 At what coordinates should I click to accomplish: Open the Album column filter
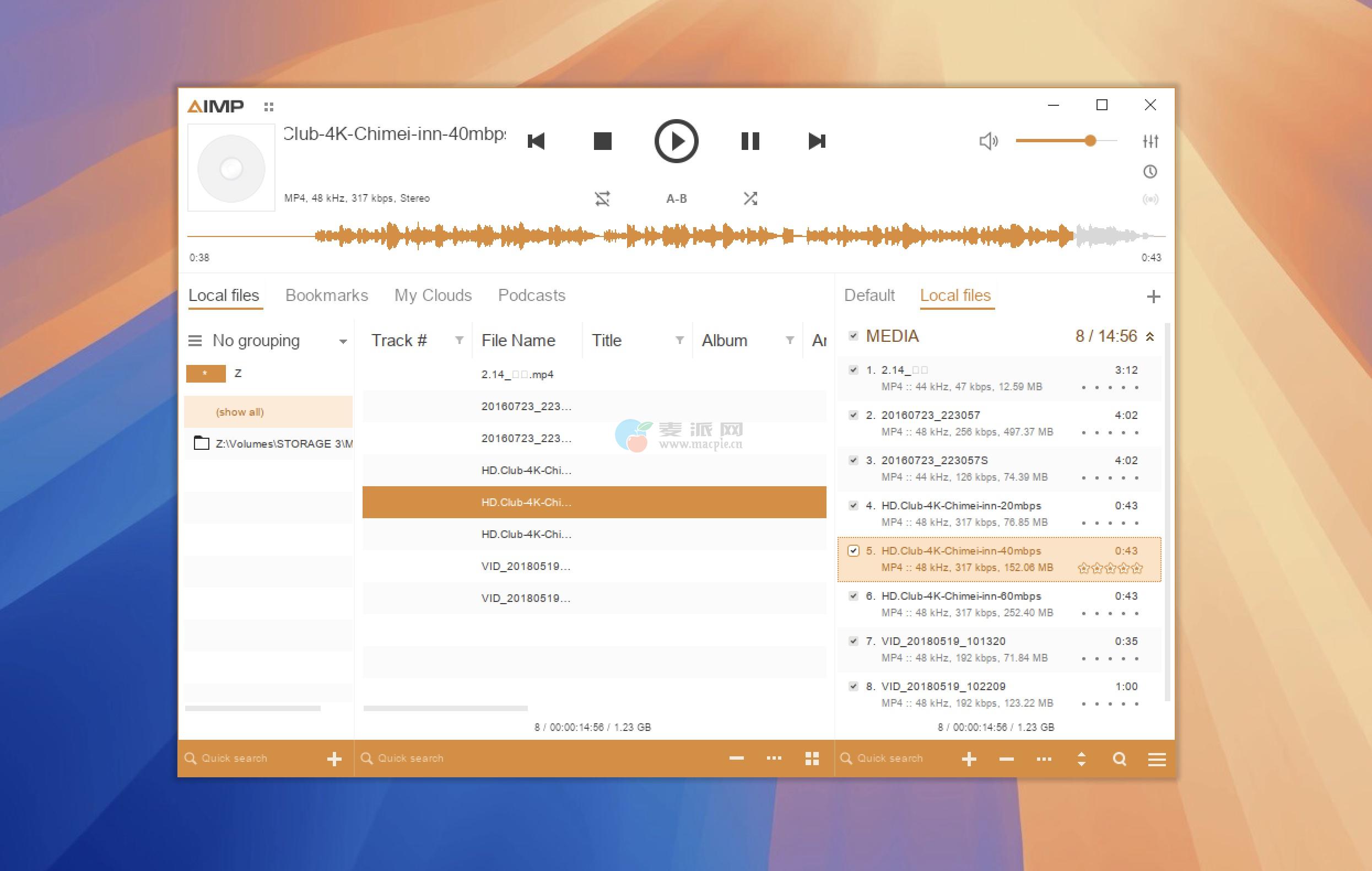tap(790, 340)
